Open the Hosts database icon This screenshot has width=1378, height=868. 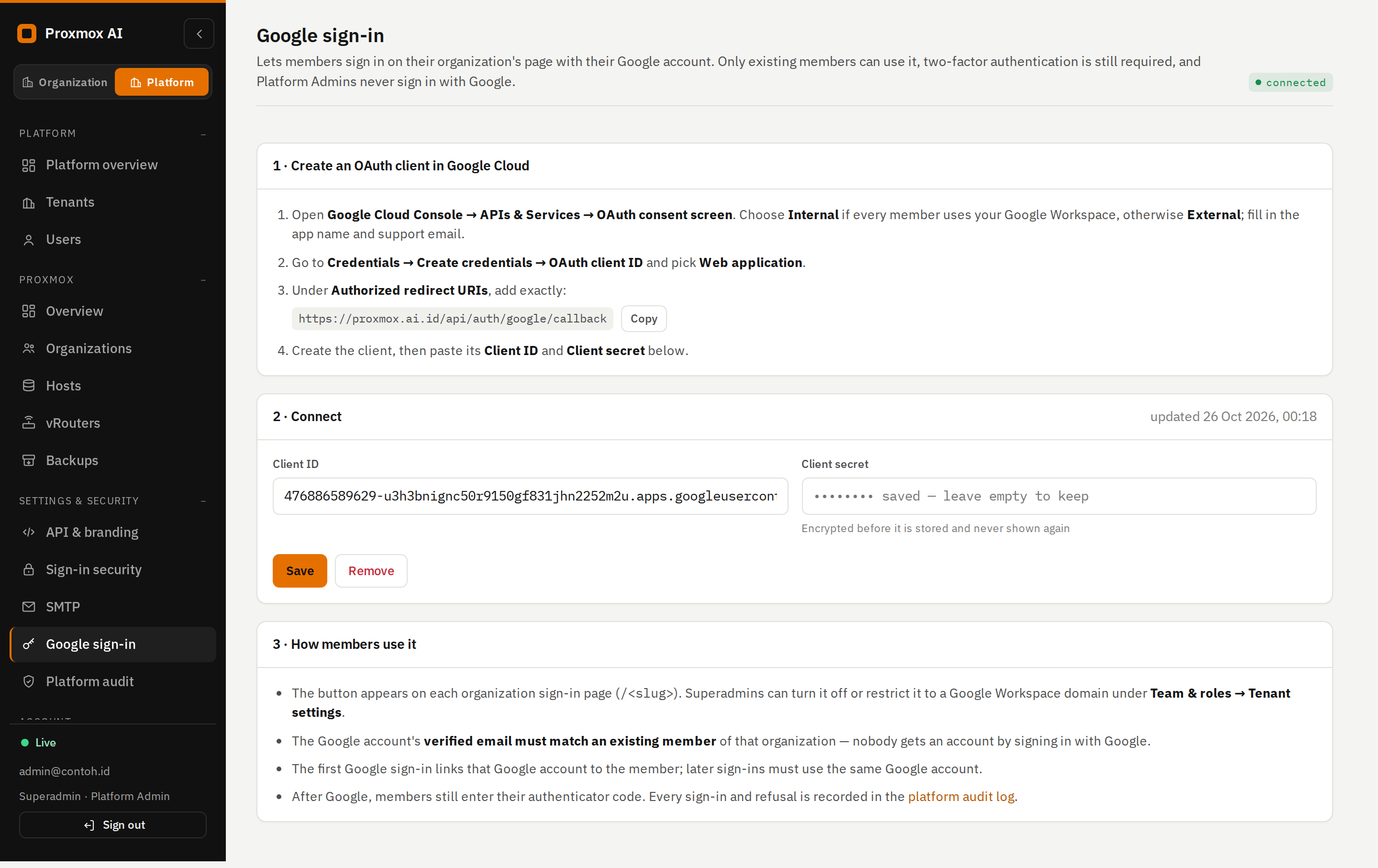pyautogui.click(x=29, y=386)
